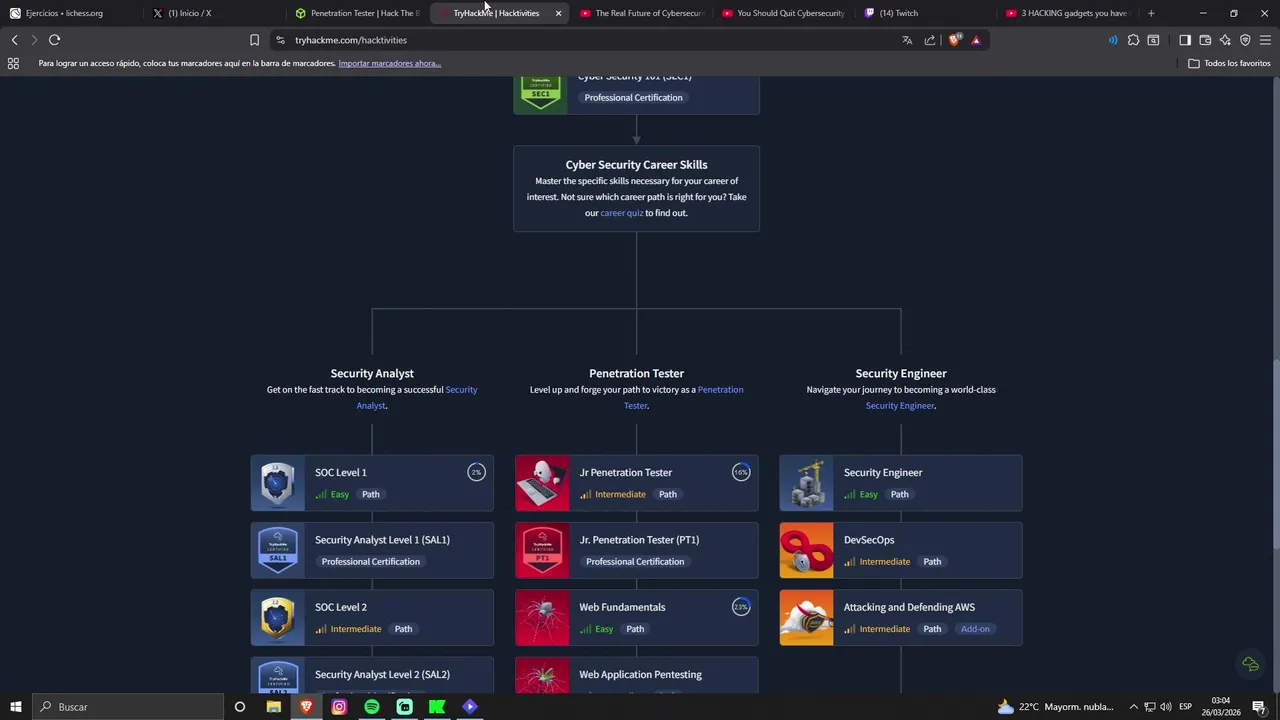The height and width of the screenshot is (720, 1280).
Task: Switch to the Inicio / X tab
Action: pos(215,13)
